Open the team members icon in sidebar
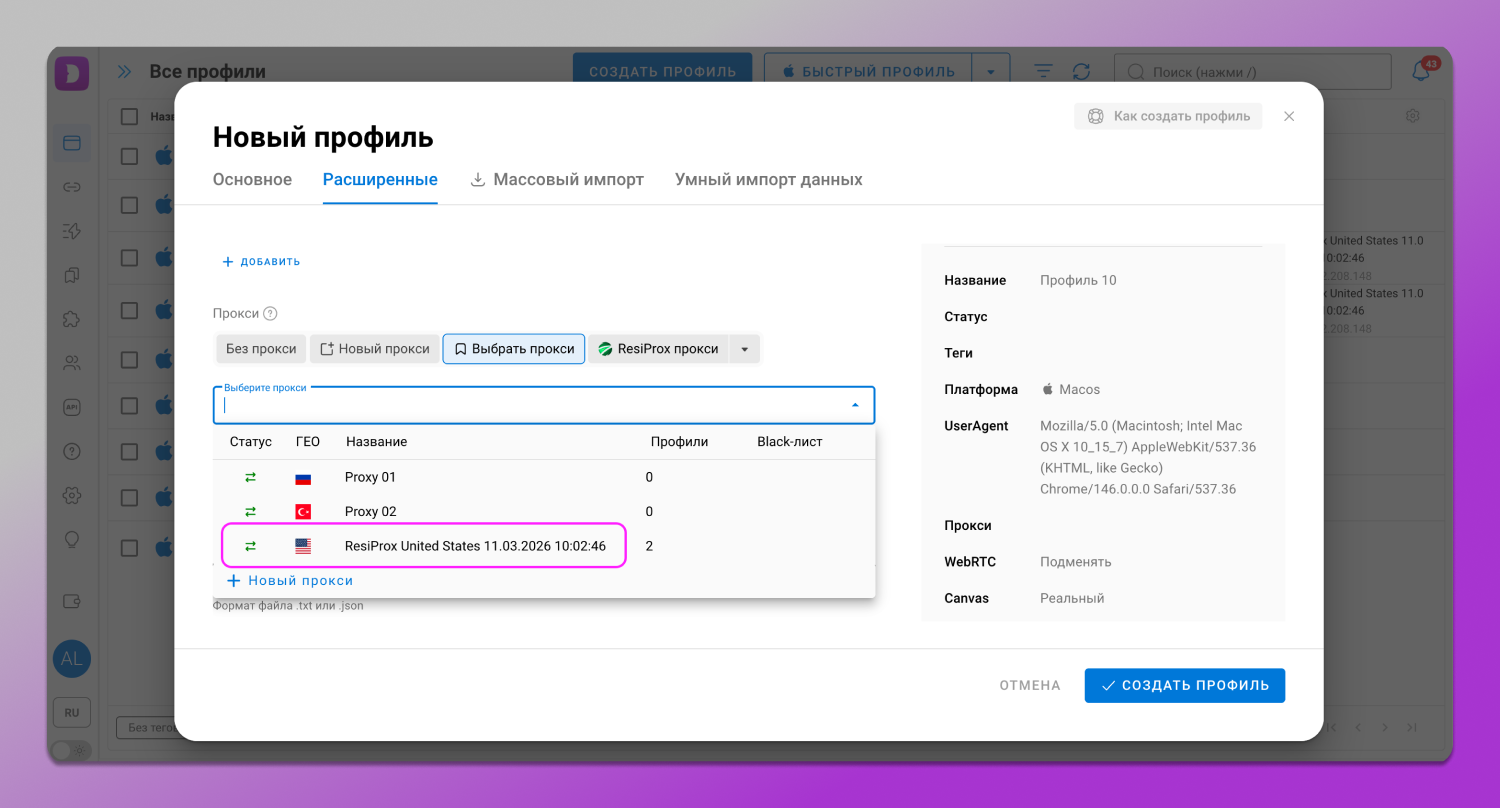Viewport: 1500px width, 808px height. point(71,362)
